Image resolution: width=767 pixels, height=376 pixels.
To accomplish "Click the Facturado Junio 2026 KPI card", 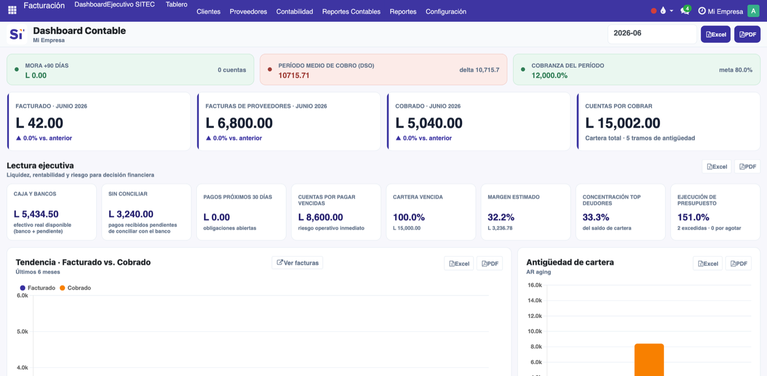I will pyautogui.click(x=99, y=121).
